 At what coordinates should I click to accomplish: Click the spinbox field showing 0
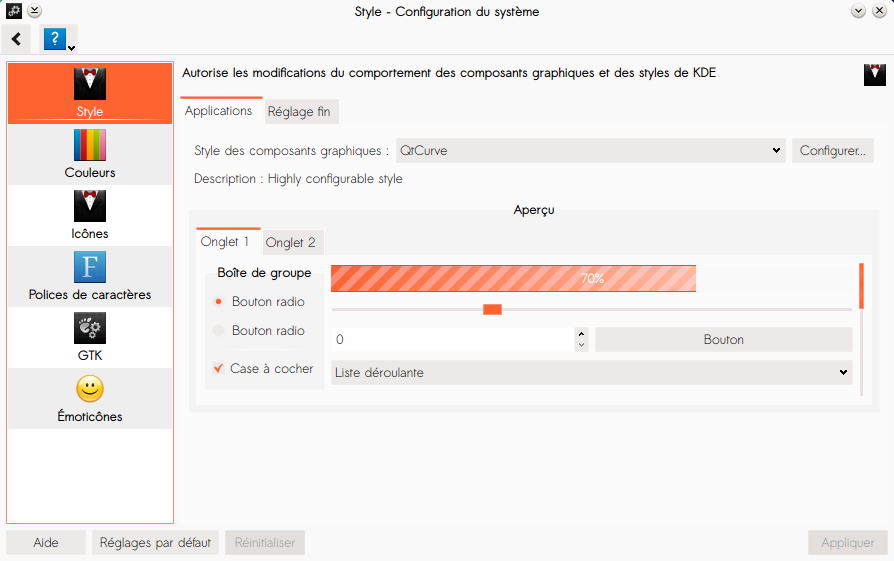453,339
